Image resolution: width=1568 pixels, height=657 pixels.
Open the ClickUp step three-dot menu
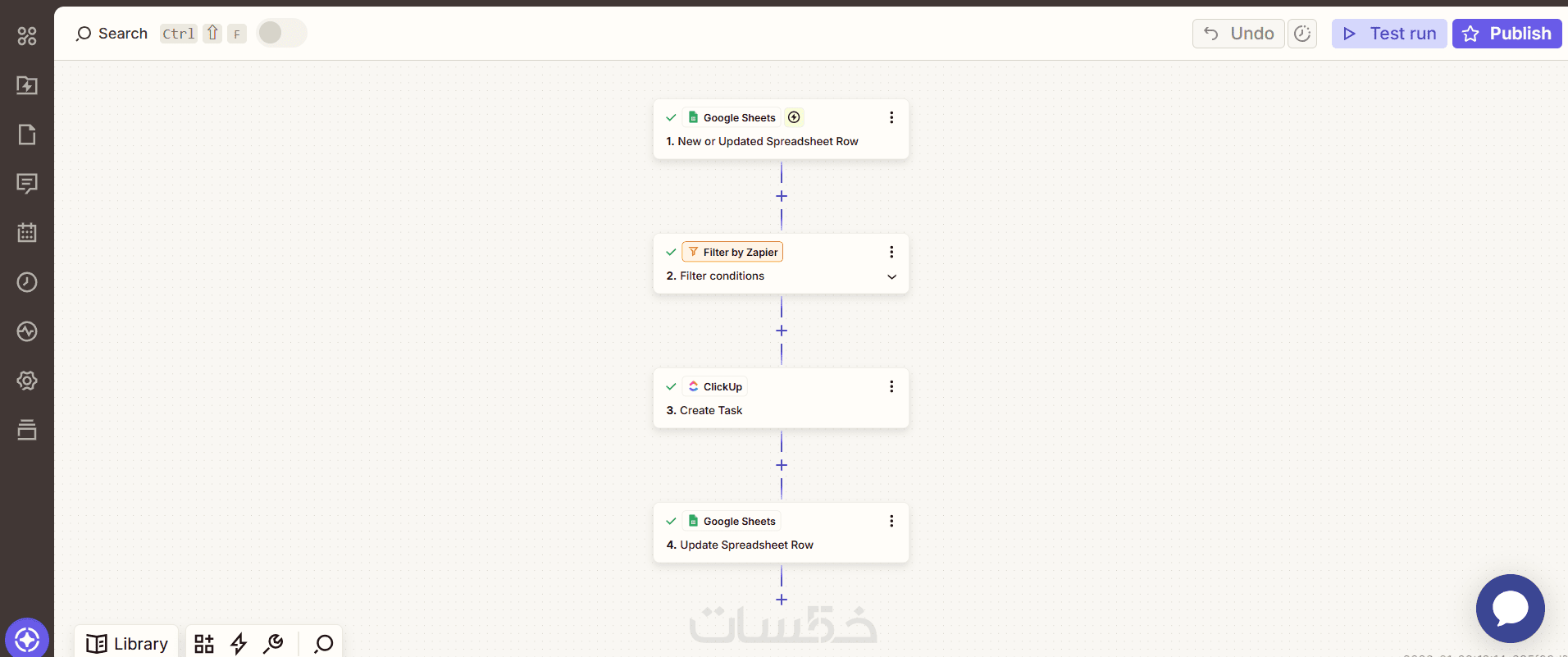[891, 386]
